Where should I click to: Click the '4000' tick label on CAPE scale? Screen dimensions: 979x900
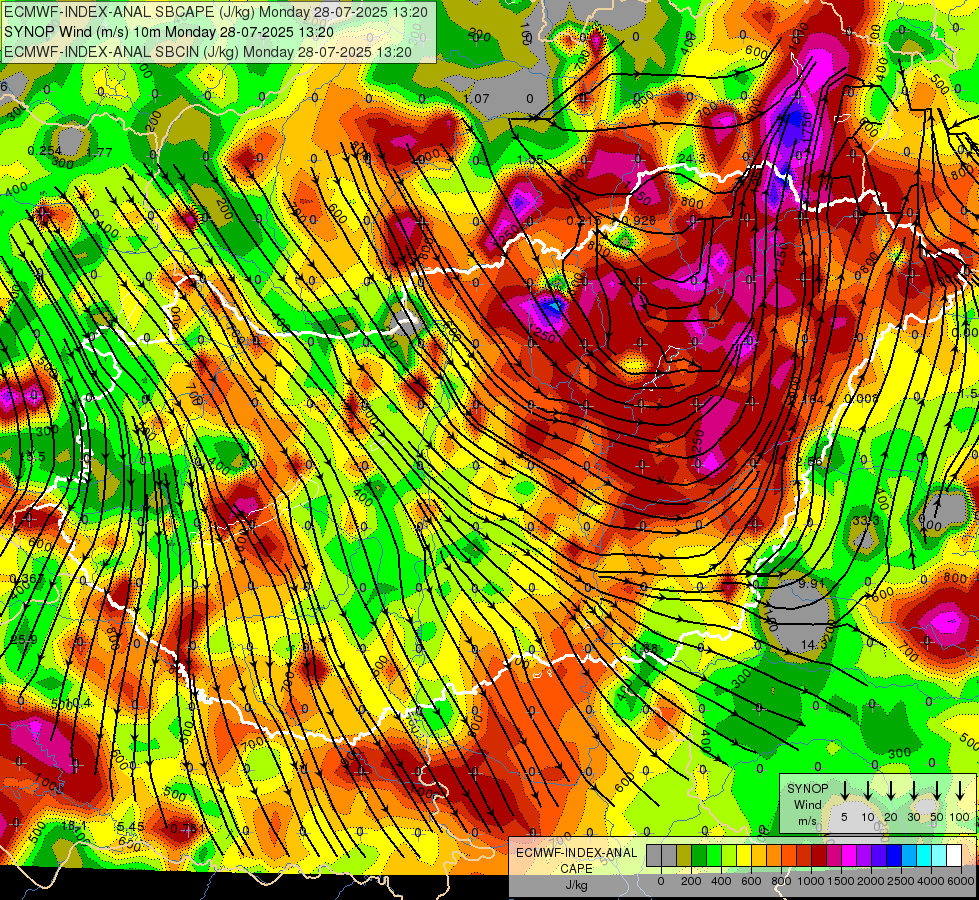931,881
